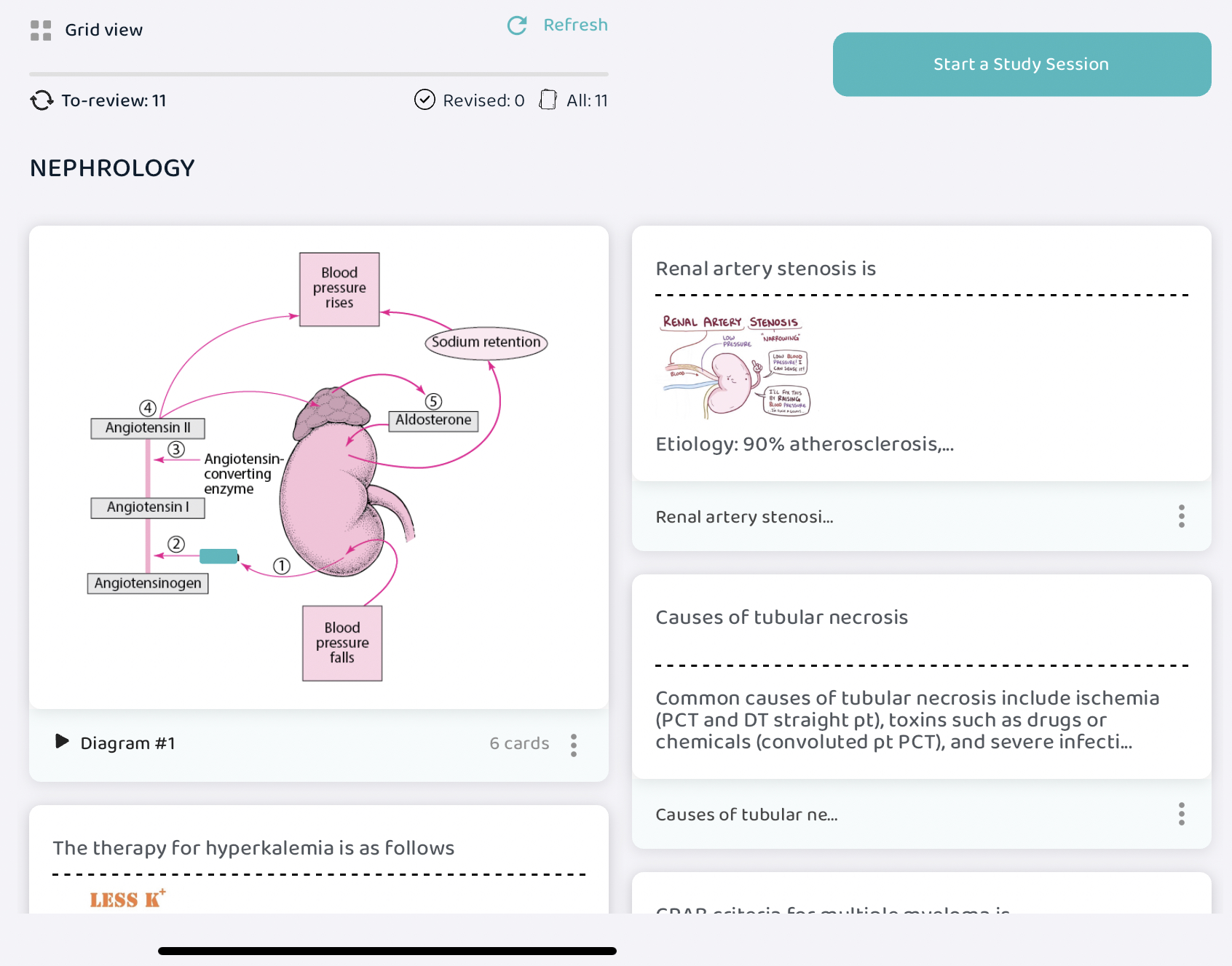Start a Study Session

pyautogui.click(x=1022, y=64)
